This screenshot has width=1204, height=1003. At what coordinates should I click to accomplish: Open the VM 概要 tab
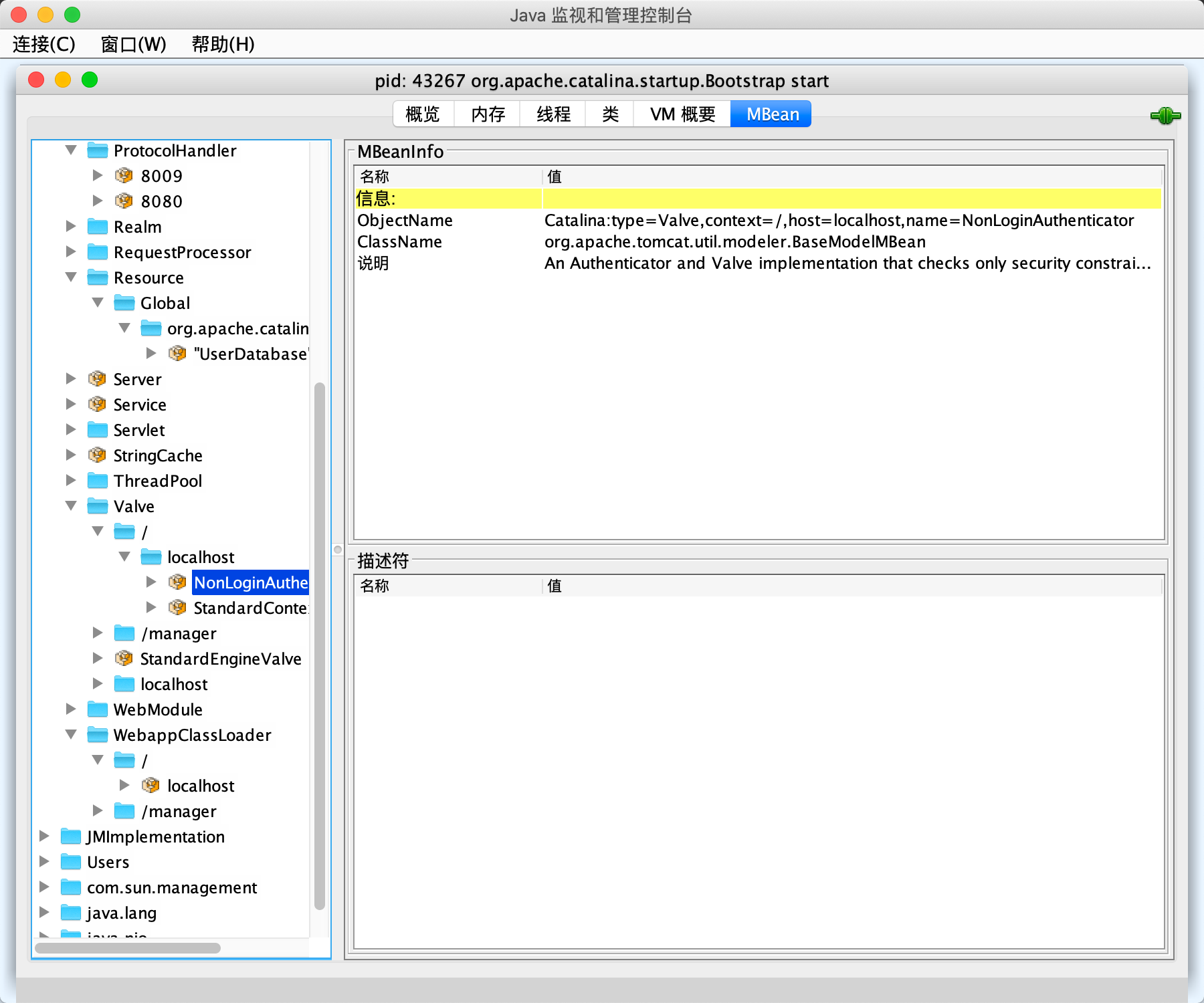coord(682,114)
